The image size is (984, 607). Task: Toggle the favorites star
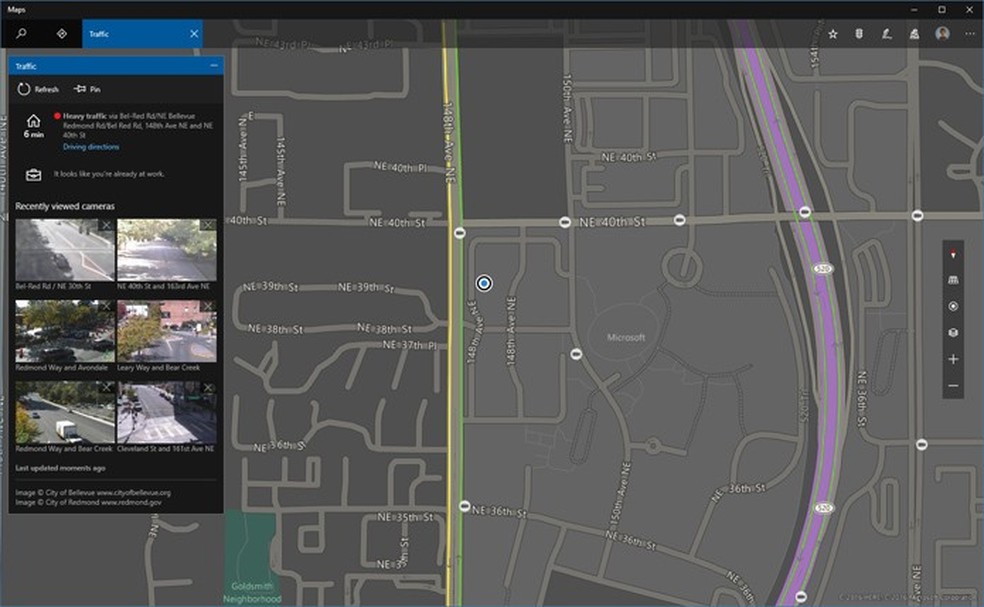[x=832, y=33]
